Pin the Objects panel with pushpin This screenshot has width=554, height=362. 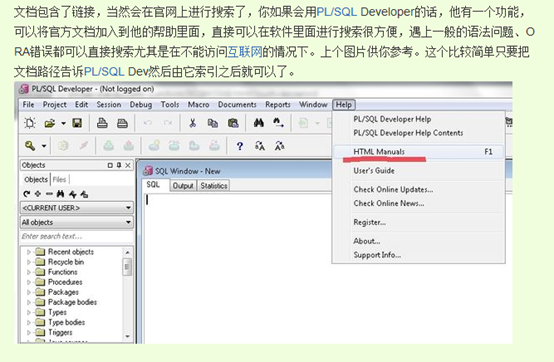119,165
